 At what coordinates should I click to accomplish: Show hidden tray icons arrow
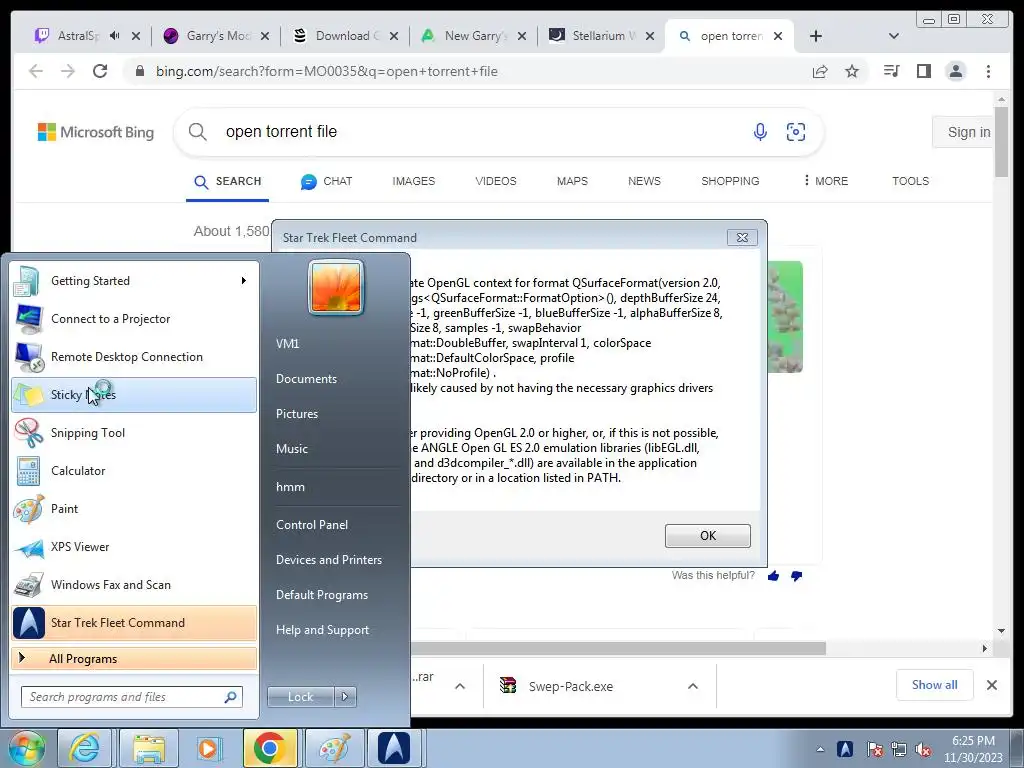click(820, 749)
